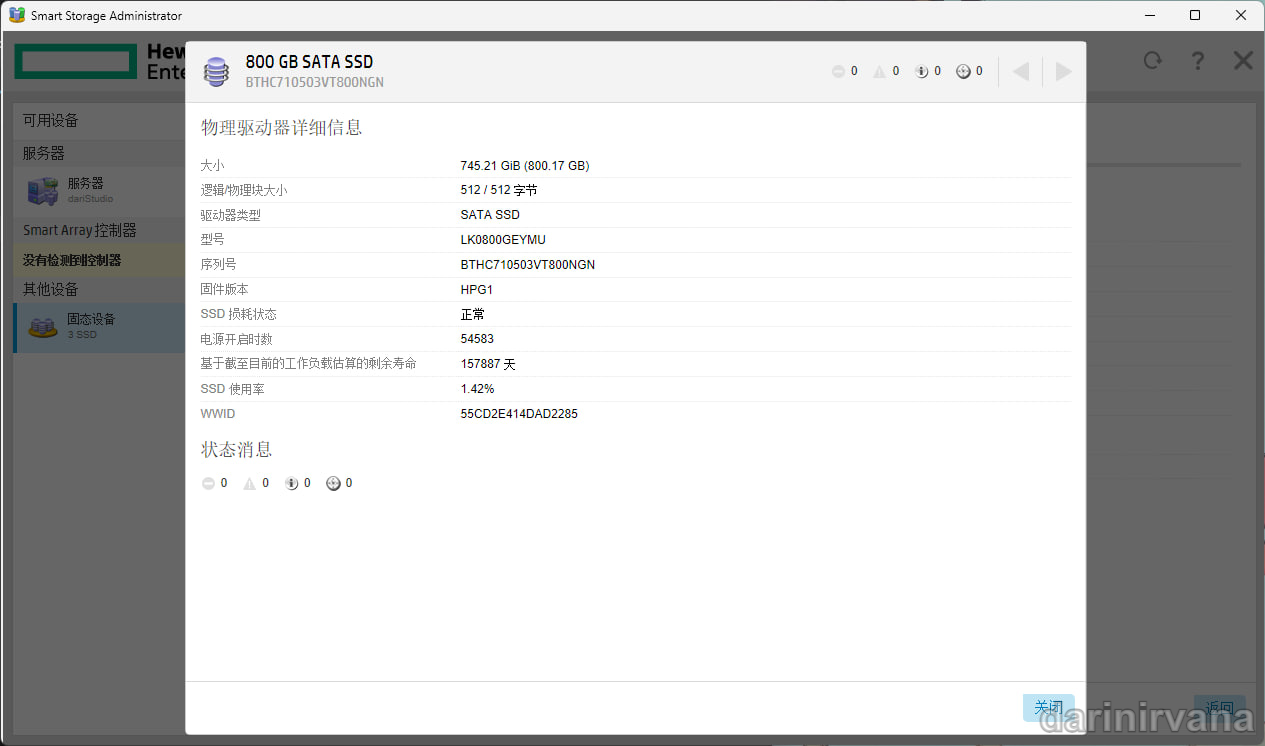Click the 返回 button at bottom right
This screenshot has height=746, width=1265.
1219,707
